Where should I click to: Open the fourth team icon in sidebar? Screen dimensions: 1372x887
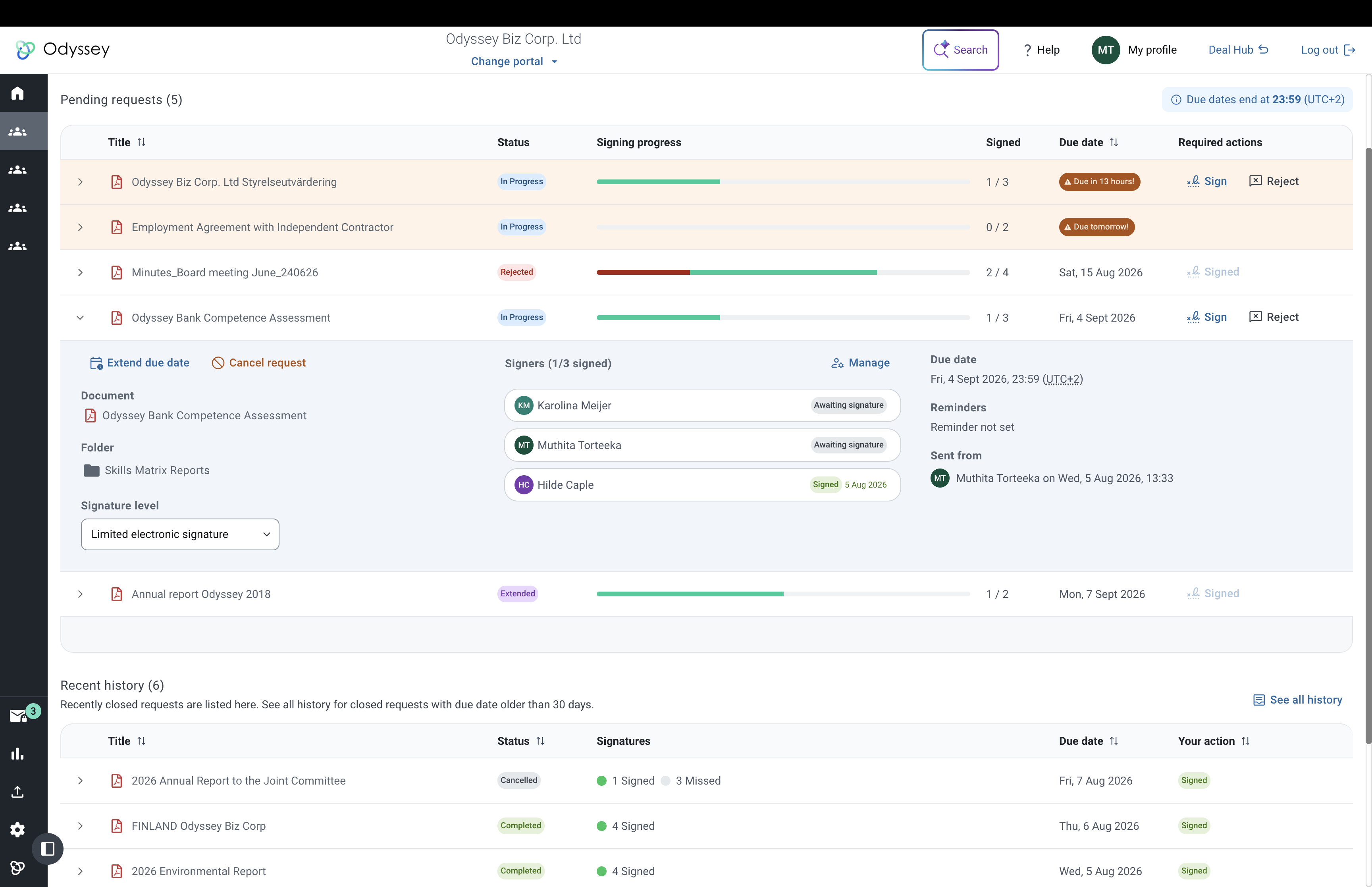[x=18, y=246]
